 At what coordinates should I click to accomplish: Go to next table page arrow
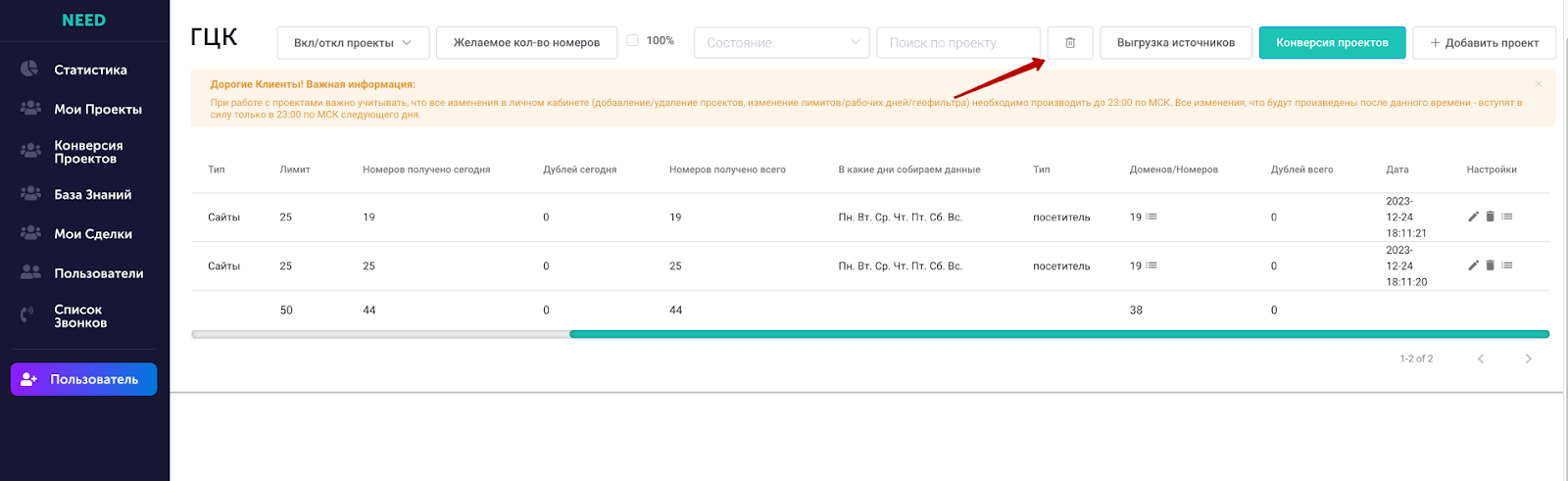[x=1528, y=359]
